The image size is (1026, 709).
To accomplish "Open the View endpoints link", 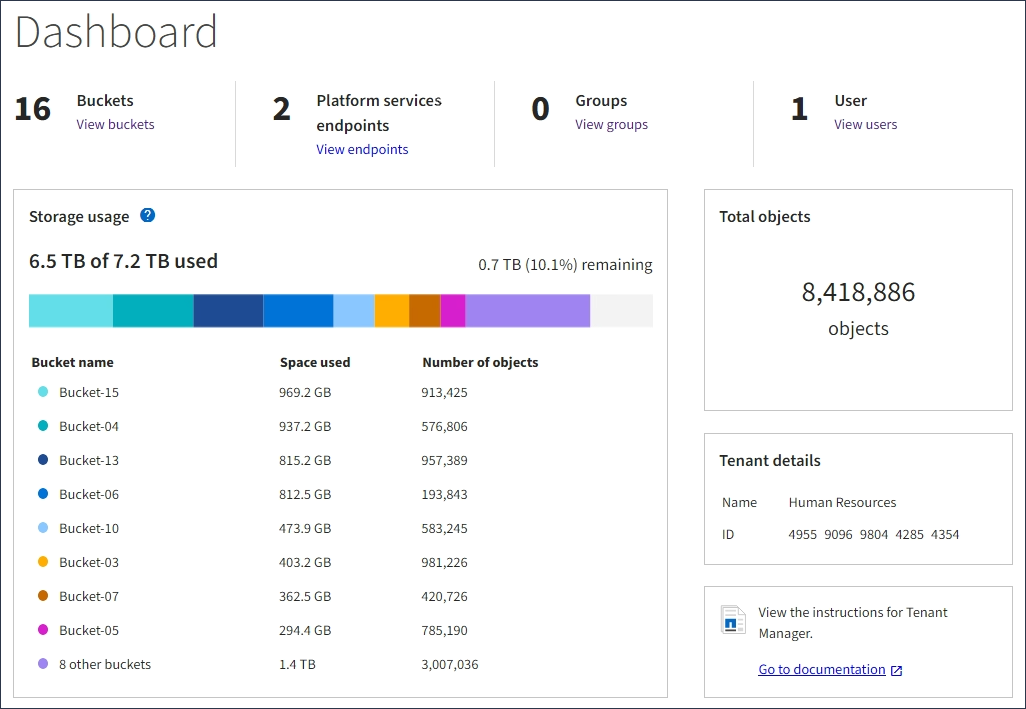I will [362, 150].
